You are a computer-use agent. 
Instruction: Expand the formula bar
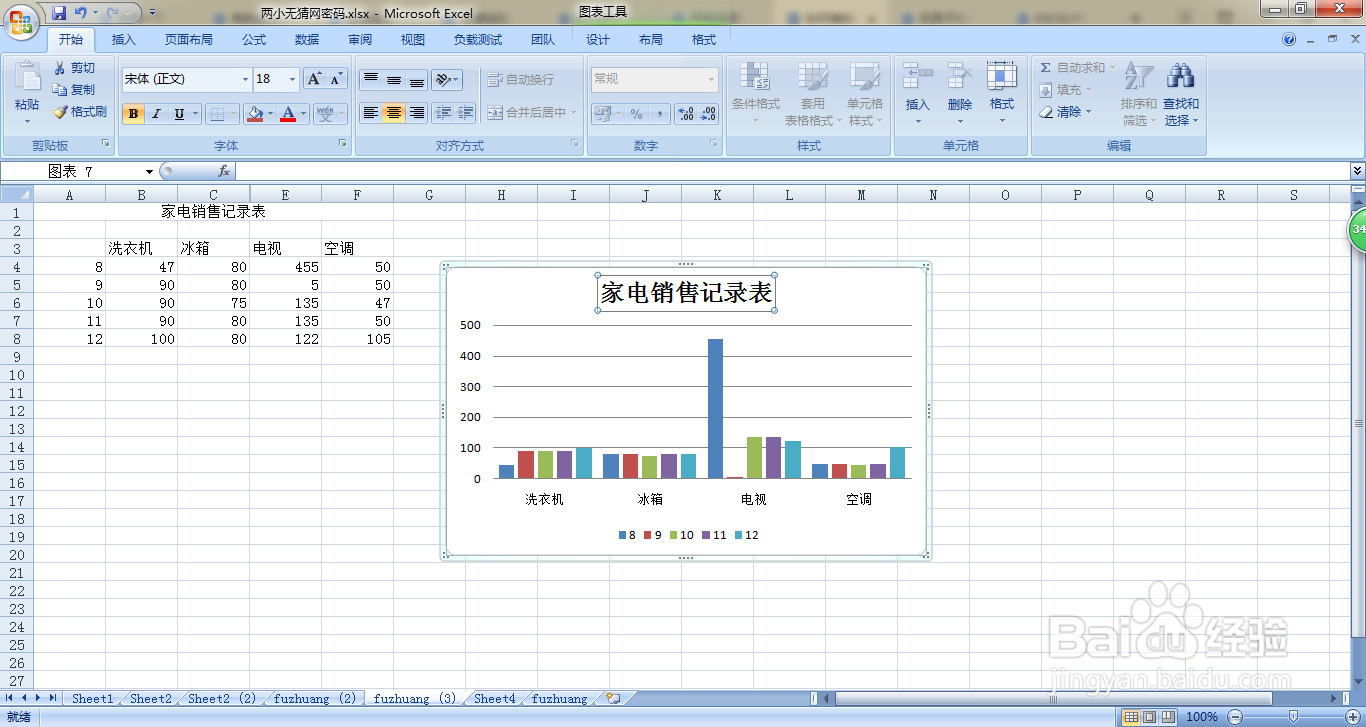(x=1357, y=171)
